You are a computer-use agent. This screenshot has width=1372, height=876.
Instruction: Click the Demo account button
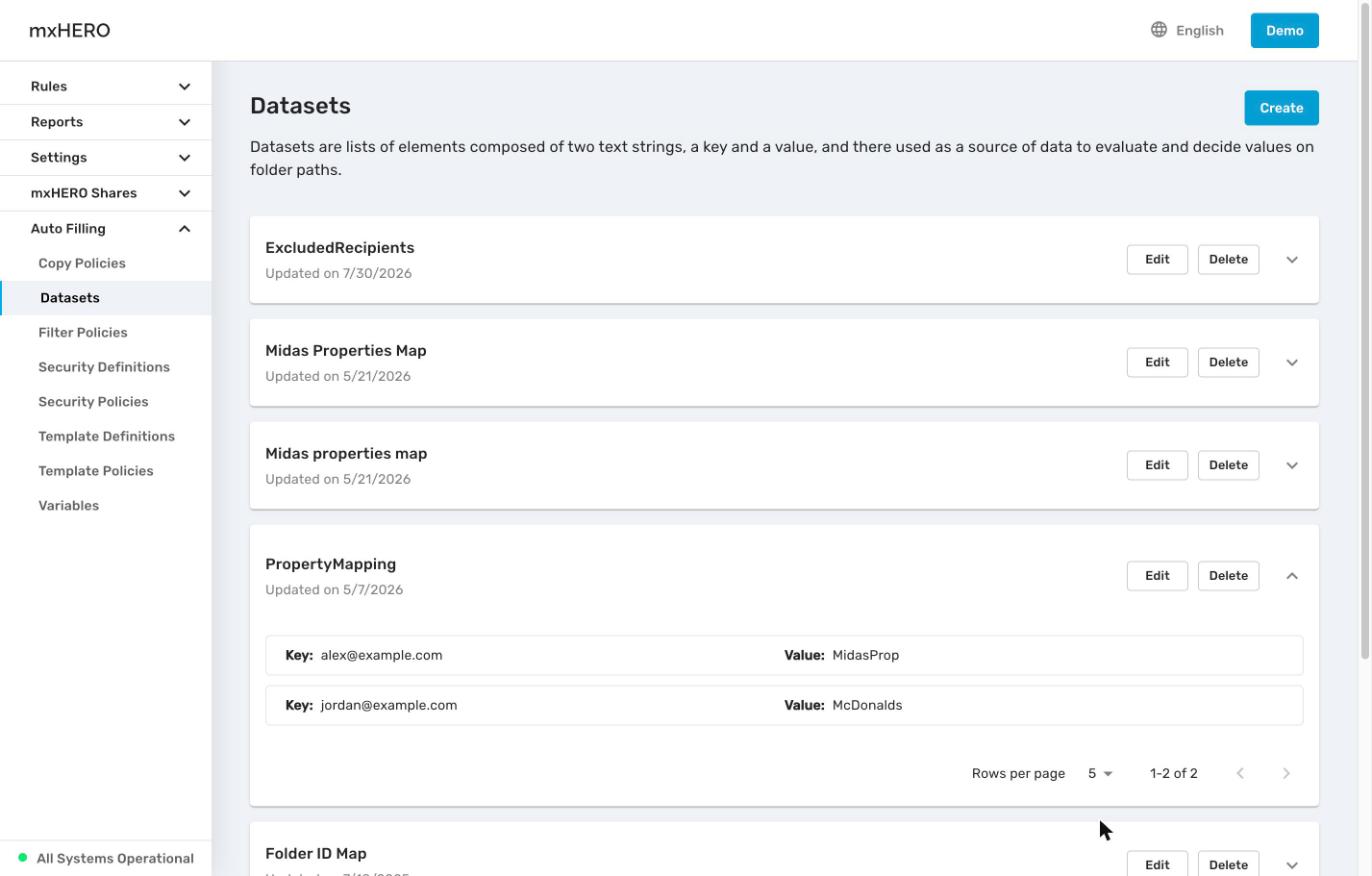coord(1284,30)
